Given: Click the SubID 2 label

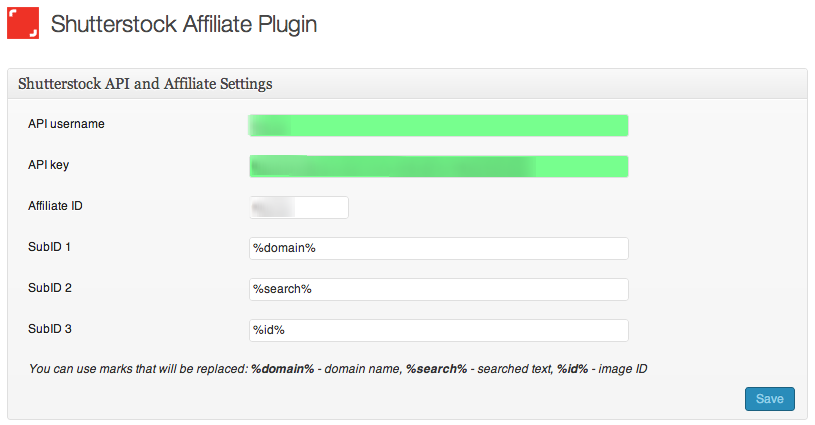Looking at the screenshot, I should (x=50, y=288).
